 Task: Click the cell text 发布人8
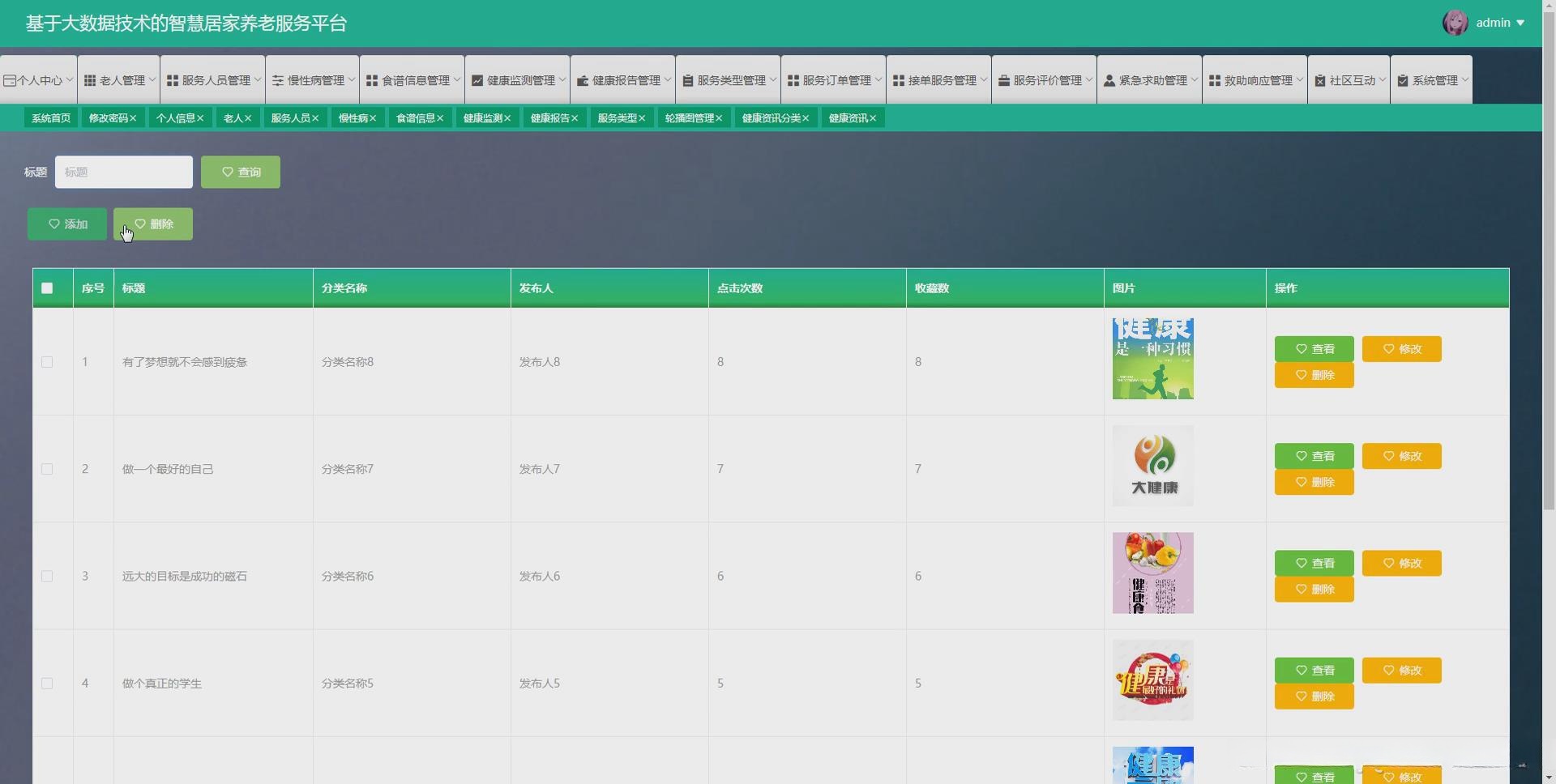[x=540, y=362]
